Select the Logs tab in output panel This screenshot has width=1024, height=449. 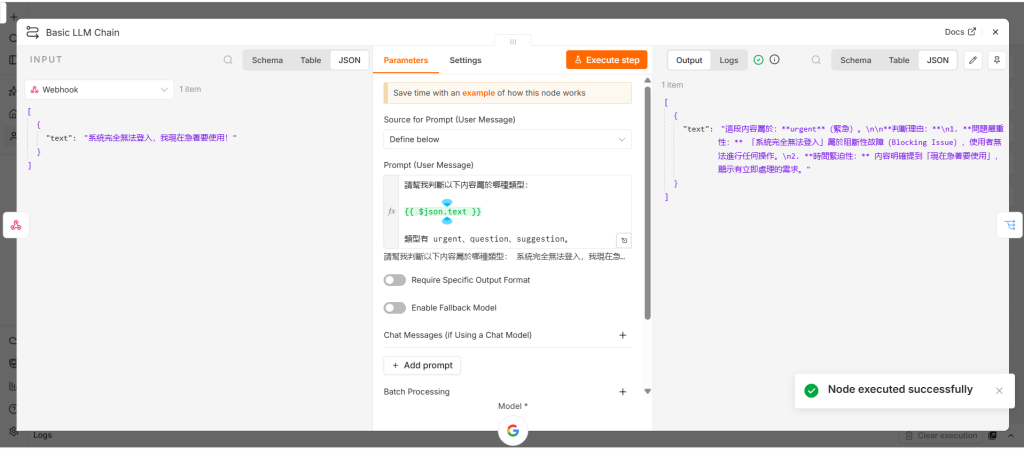(x=729, y=60)
